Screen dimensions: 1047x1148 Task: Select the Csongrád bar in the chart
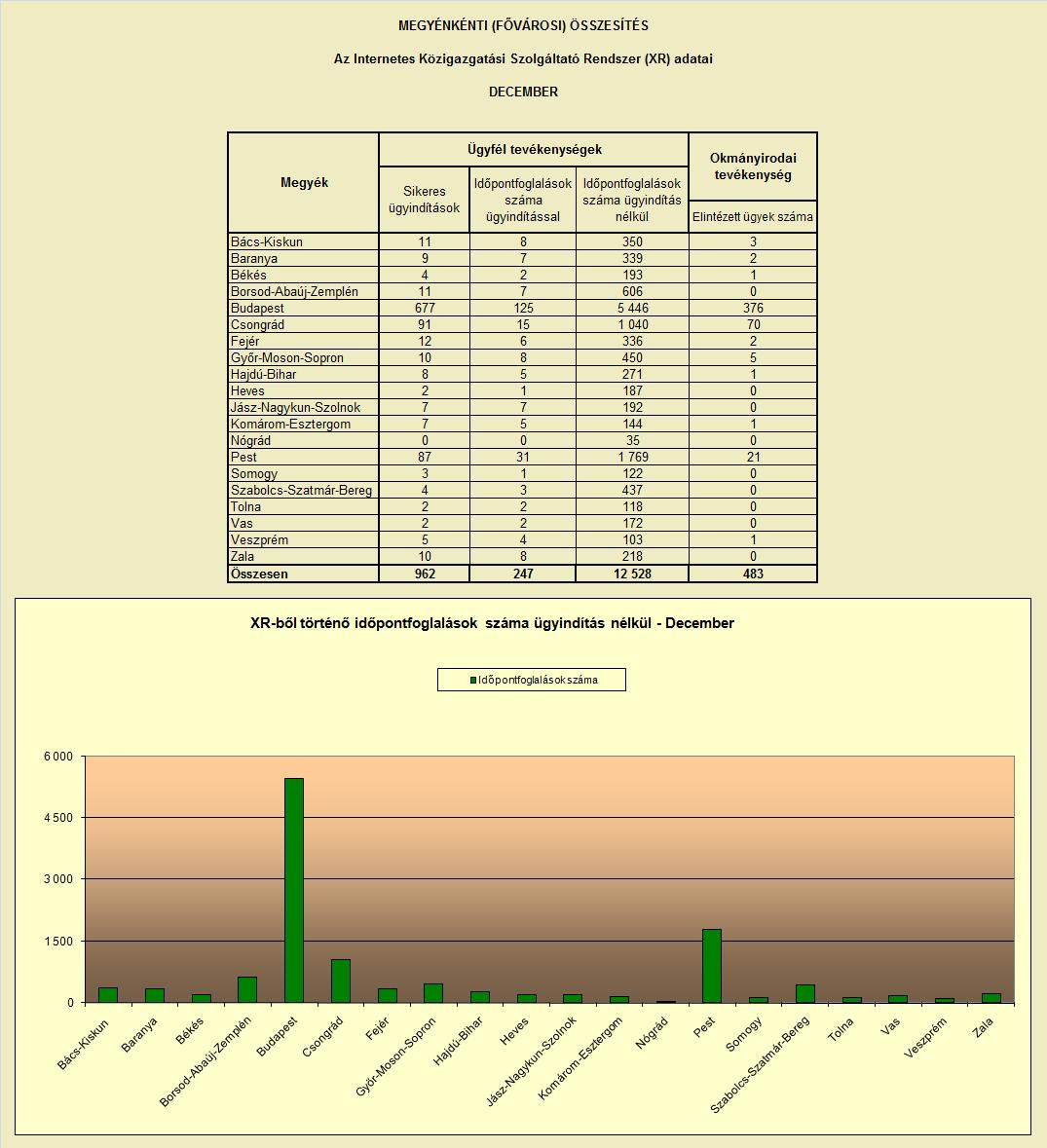click(341, 981)
